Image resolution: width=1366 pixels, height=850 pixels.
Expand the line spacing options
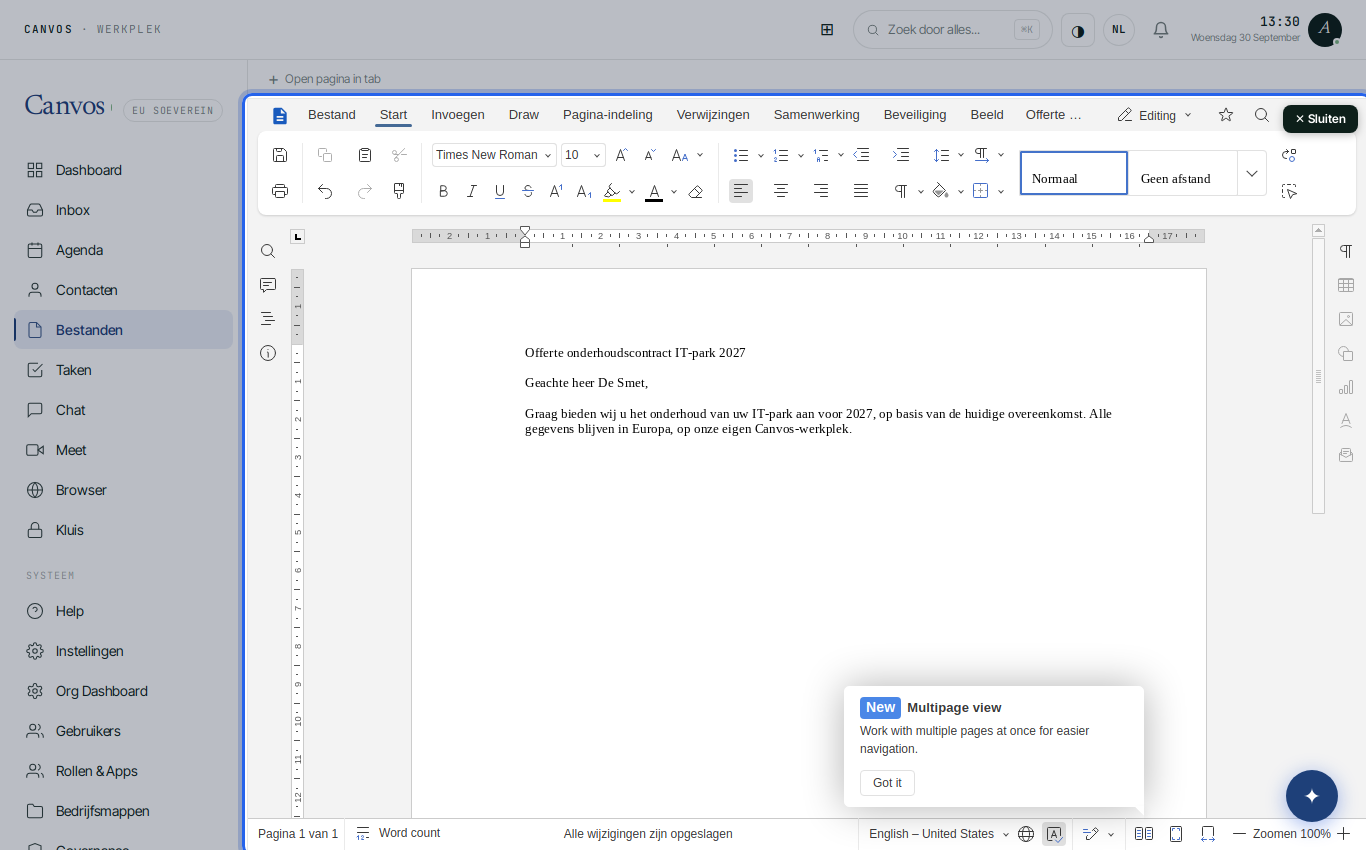tap(960, 155)
